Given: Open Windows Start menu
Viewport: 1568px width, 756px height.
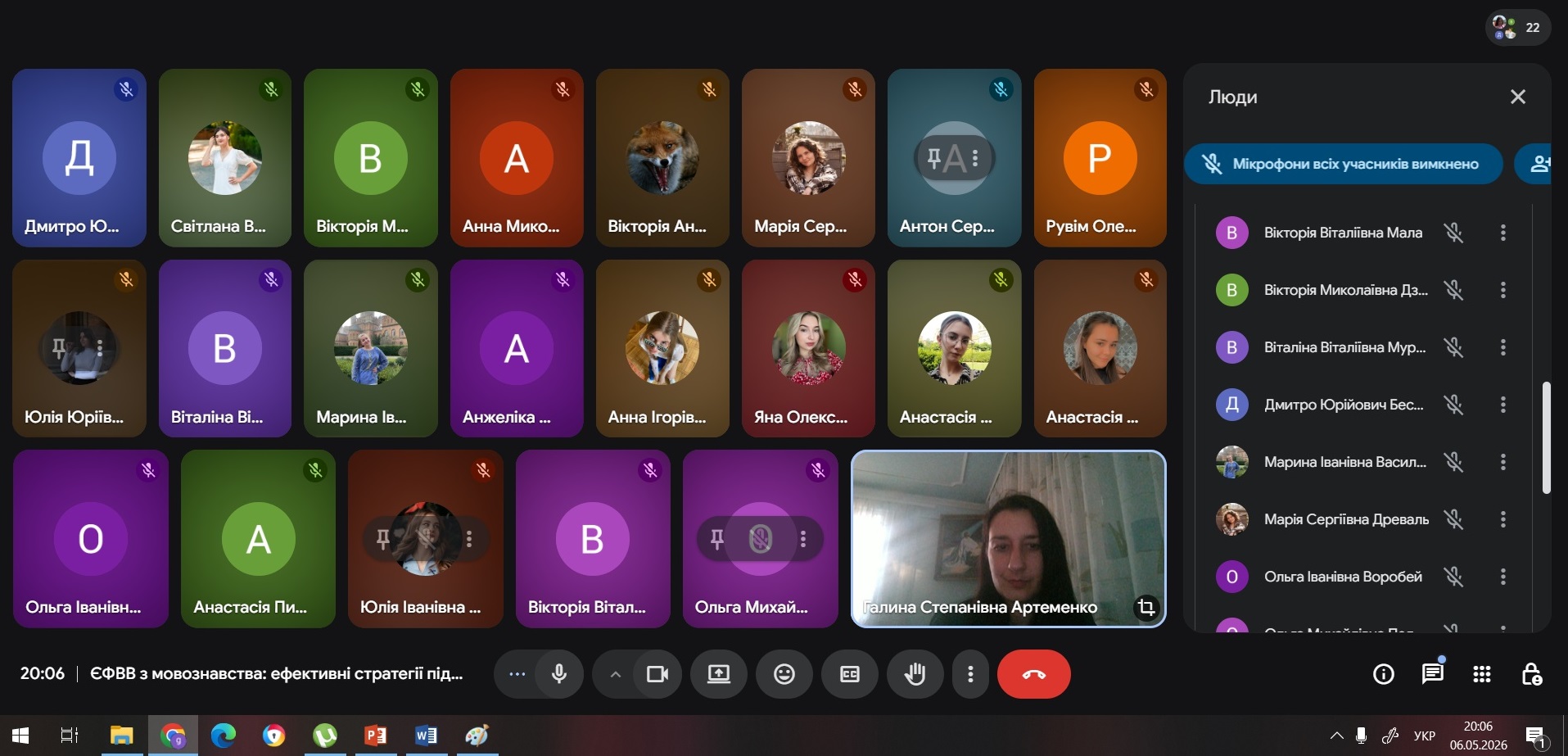Looking at the screenshot, I should click(20, 736).
